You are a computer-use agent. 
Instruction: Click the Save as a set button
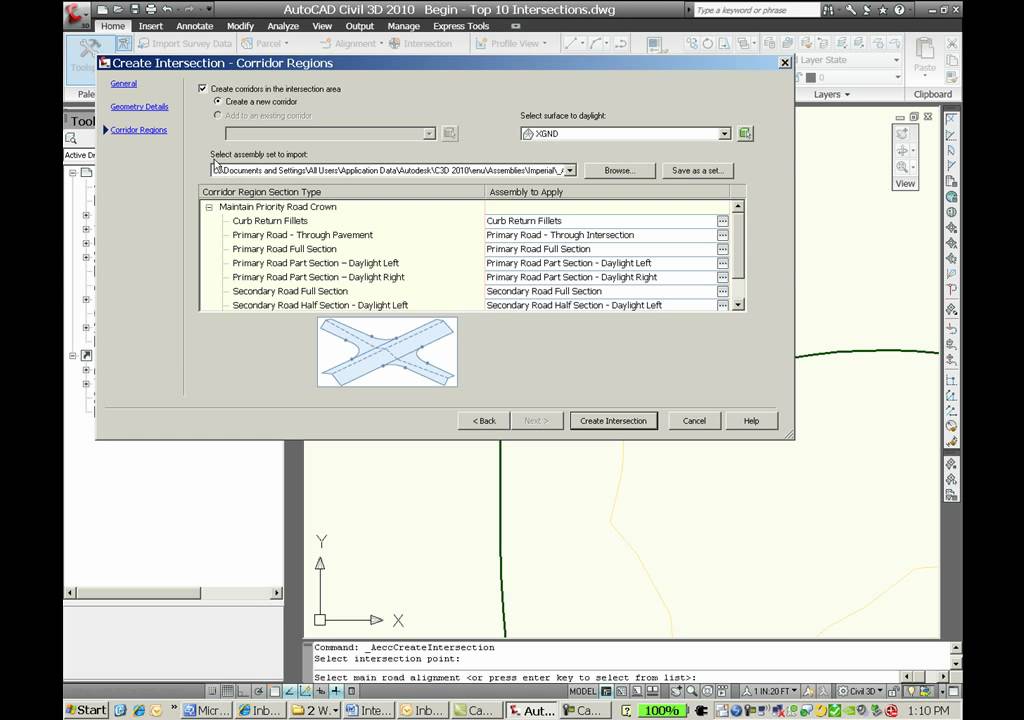tap(697, 170)
